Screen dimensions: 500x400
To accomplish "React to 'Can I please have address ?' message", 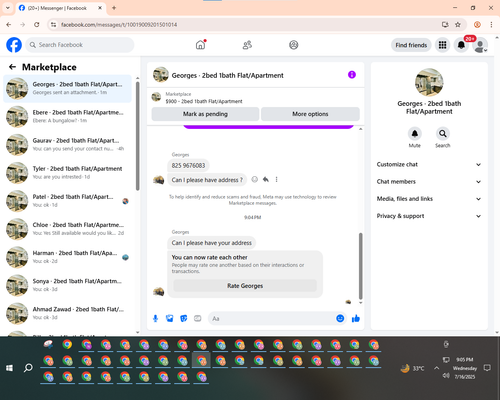I will 255,179.
